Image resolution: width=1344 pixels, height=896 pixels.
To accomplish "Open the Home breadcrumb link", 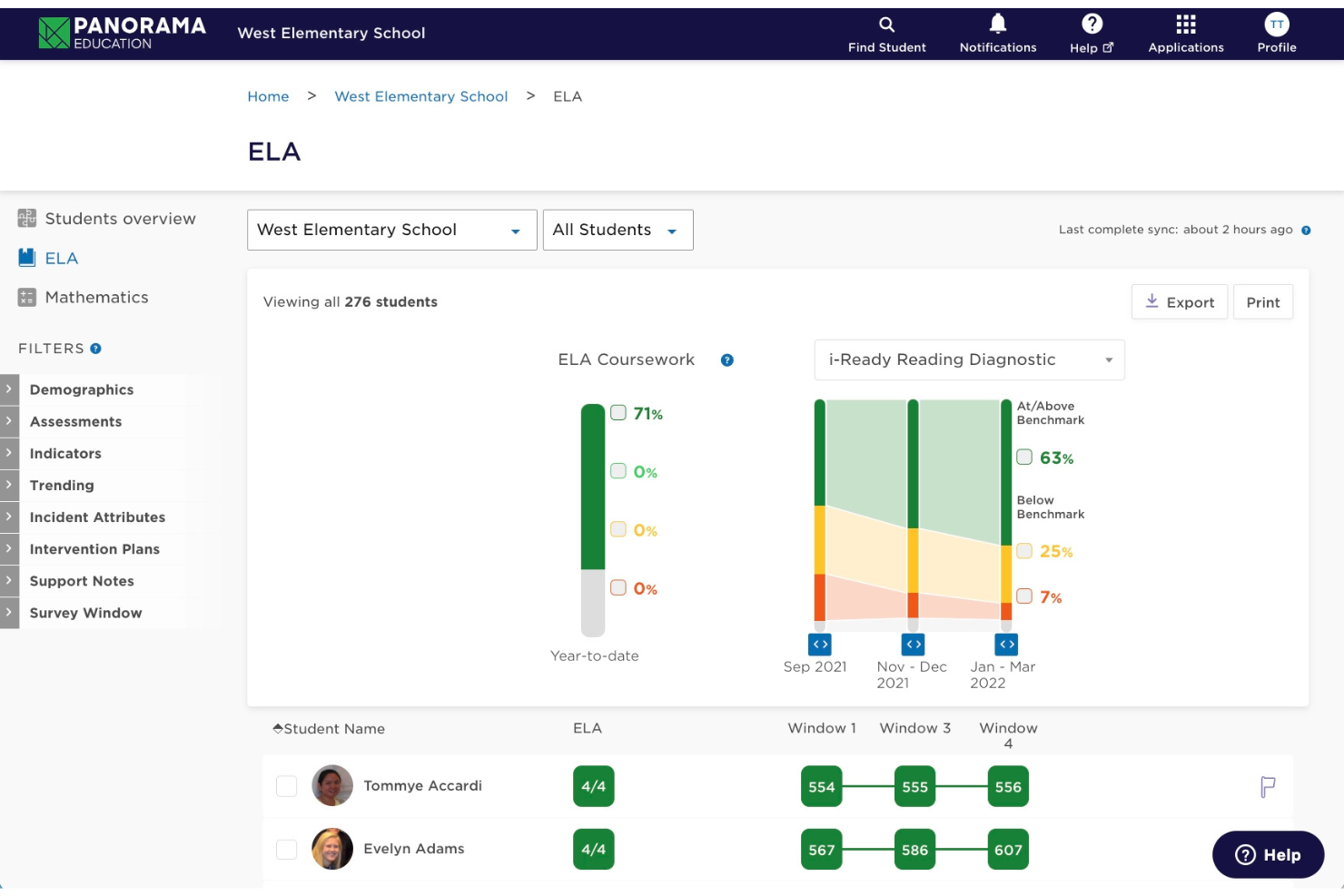I will coord(268,96).
